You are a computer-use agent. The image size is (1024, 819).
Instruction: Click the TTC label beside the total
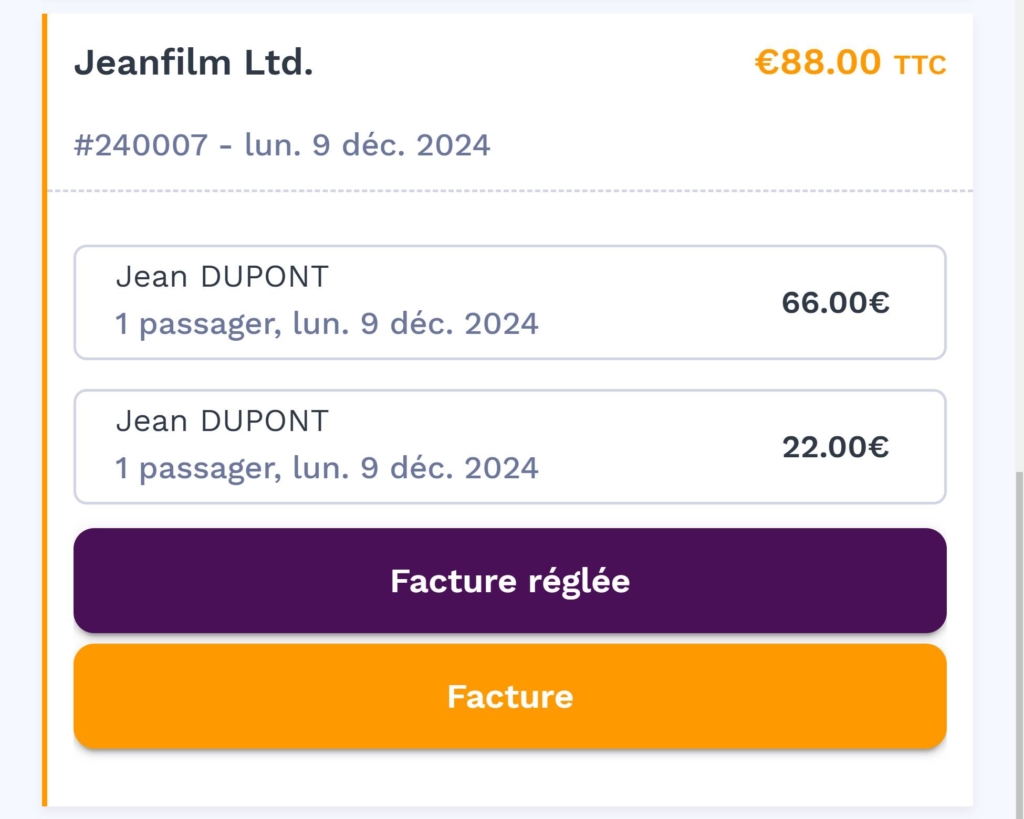pyautogui.click(x=919, y=66)
